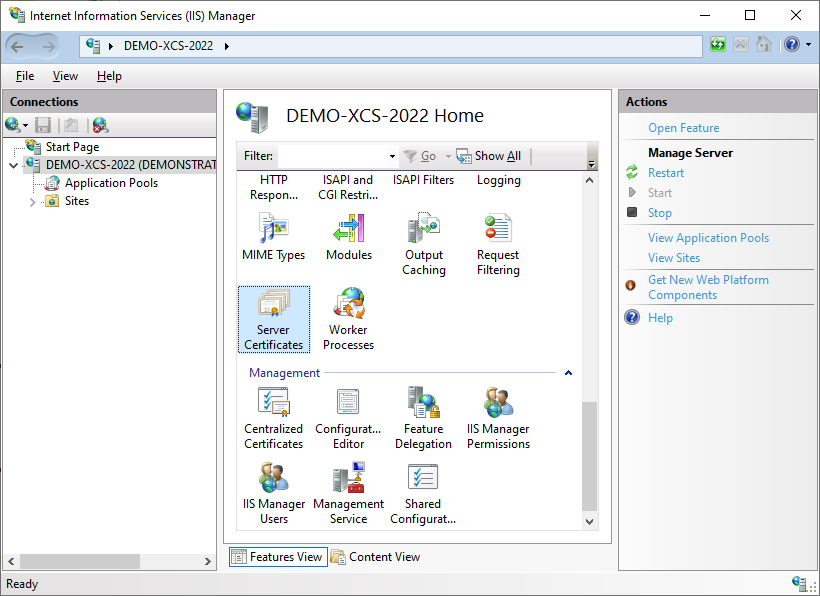Open the Logging feature

[x=498, y=180]
